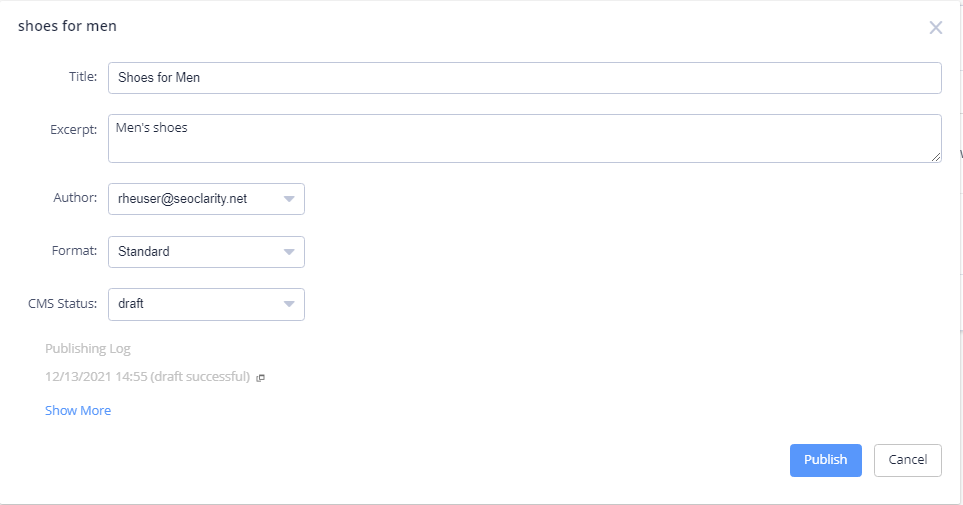The height and width of the screenshot is (505, 963).
Task: Click the "CMS Status:" field label
Action: [x=62, y=303]
